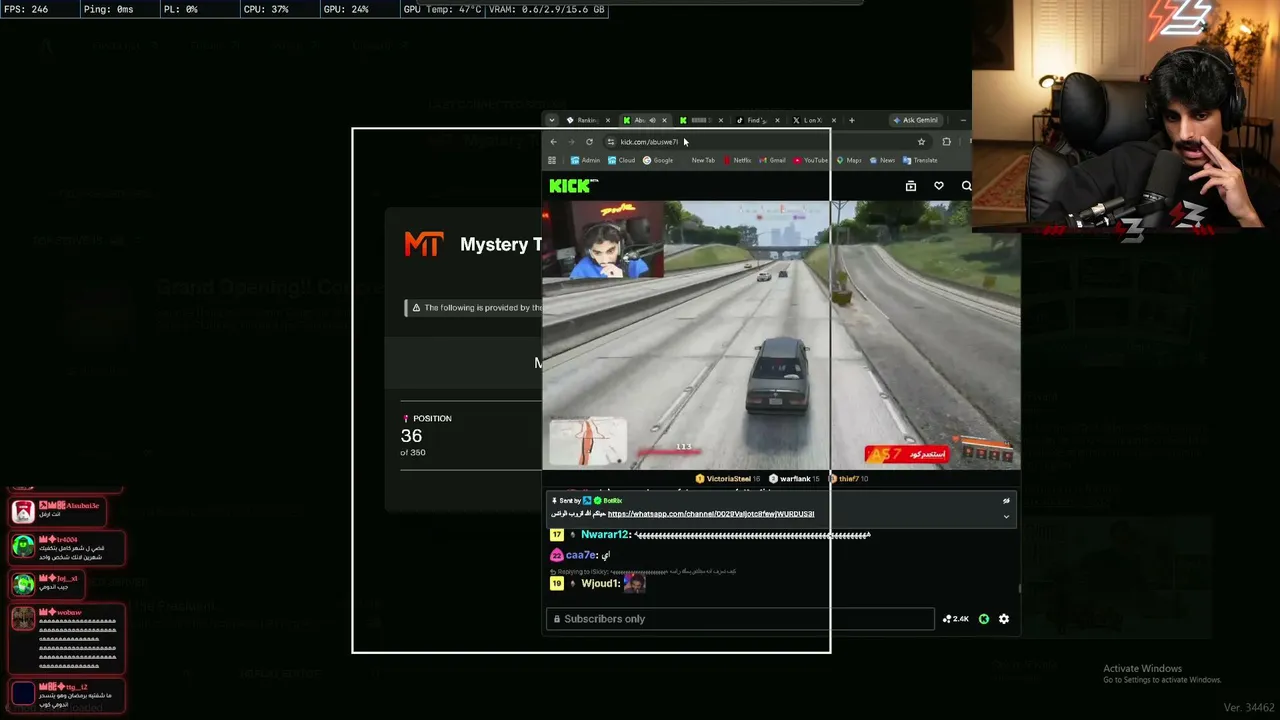
Task: Click warflank on the gift leaderboard
Action: coord(794,479)
